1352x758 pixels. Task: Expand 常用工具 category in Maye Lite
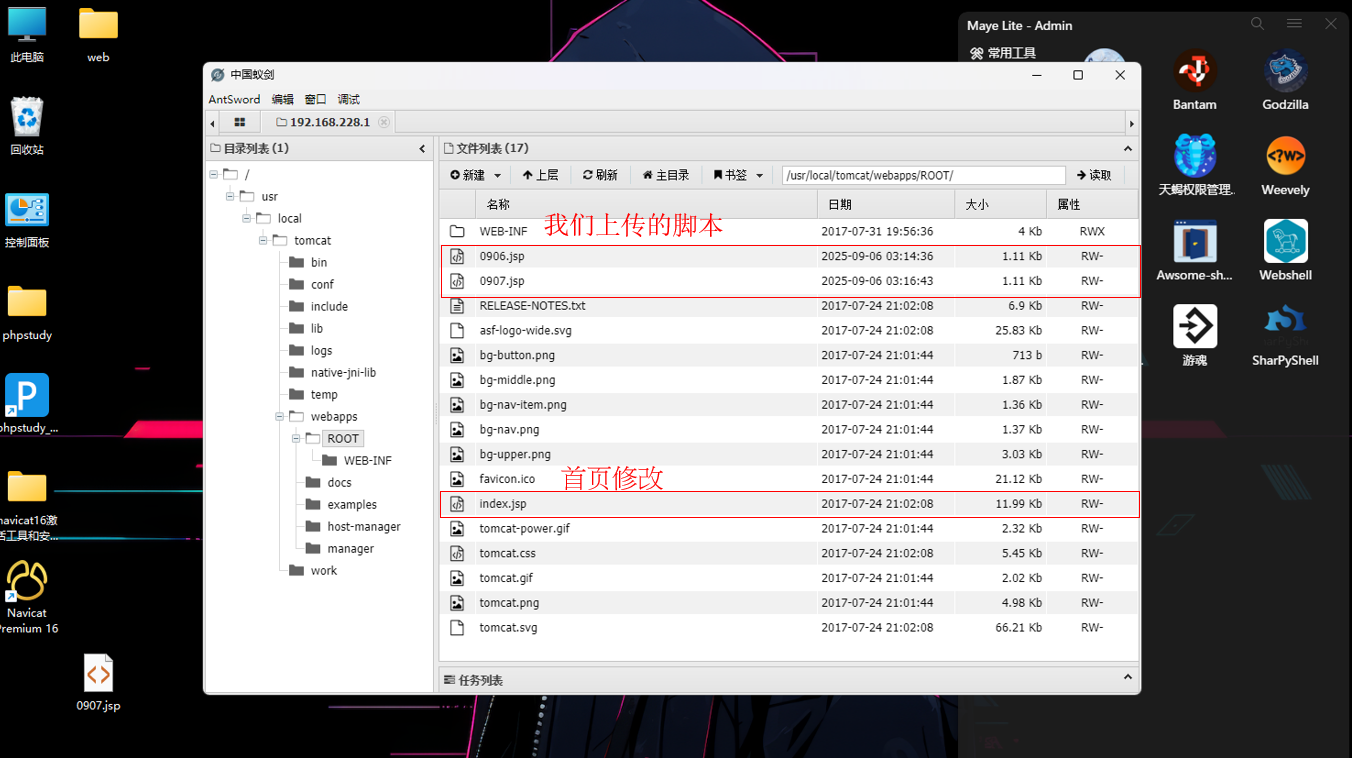coord(1003,53)
